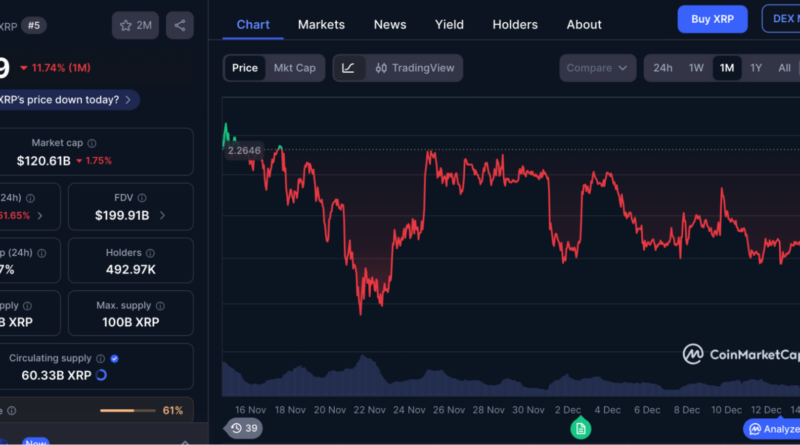800x445 pixels.
Task: Add XRP to watchlist with star button
Action: [x=135, y=25]
